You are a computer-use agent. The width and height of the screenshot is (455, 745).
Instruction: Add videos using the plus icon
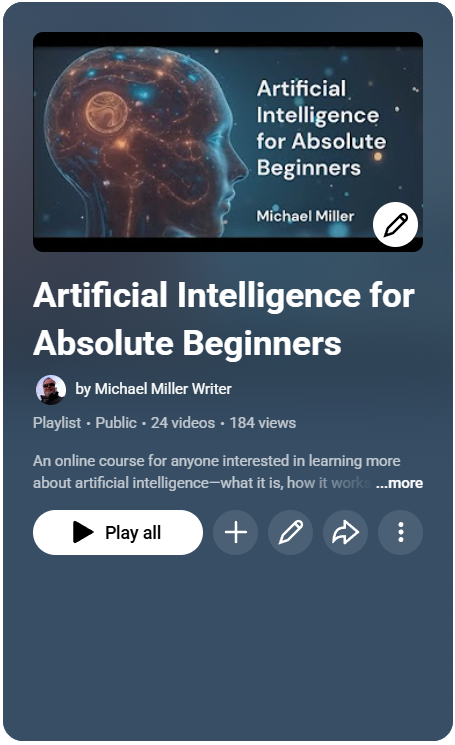pyautogui.click(x=236, y=532)
